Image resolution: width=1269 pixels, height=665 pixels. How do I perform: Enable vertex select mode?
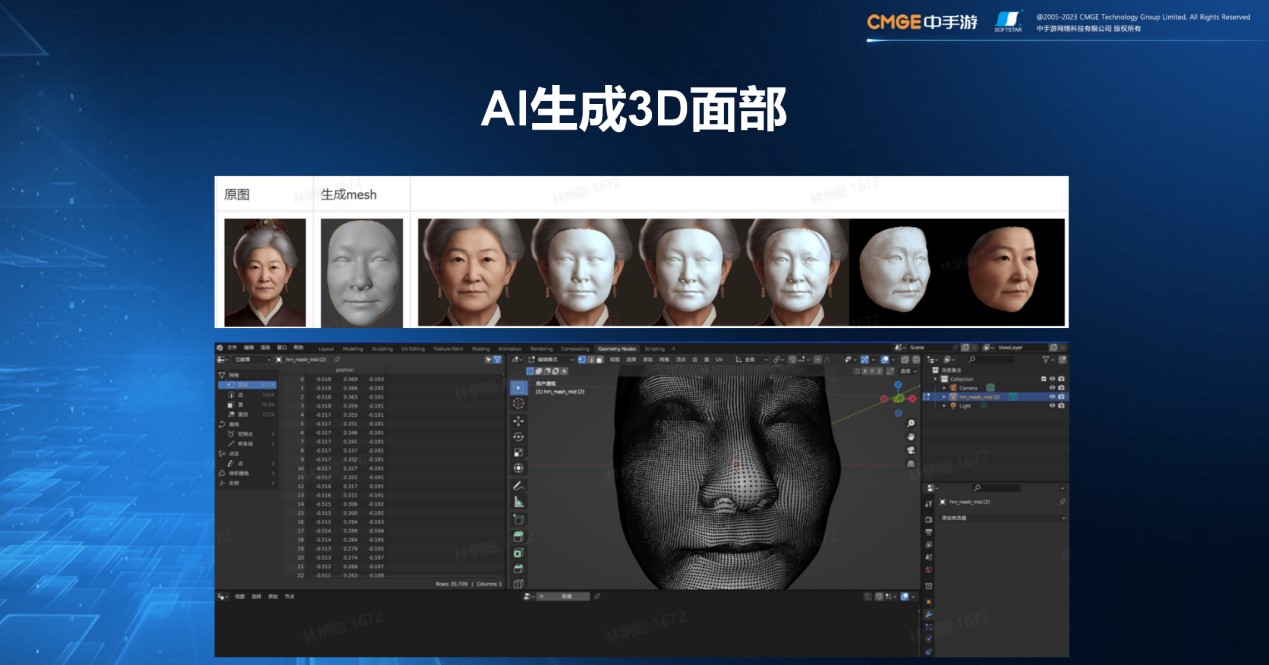pyautogui.click(x=582, y=360)
